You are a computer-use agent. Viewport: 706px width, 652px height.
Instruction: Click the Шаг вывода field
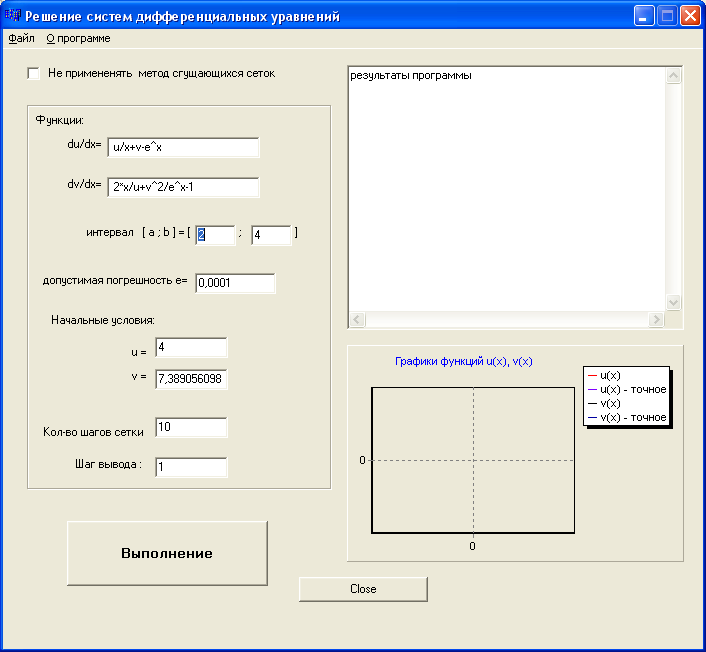191,467
